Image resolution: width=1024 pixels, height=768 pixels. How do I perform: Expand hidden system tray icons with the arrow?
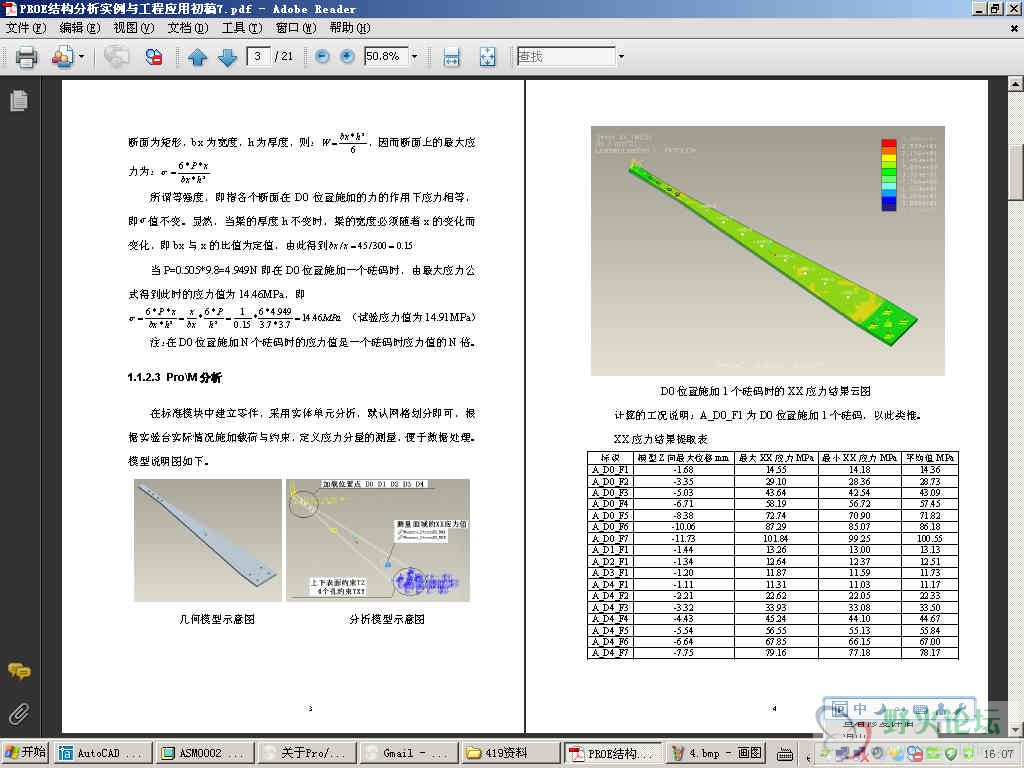(808, 758)
